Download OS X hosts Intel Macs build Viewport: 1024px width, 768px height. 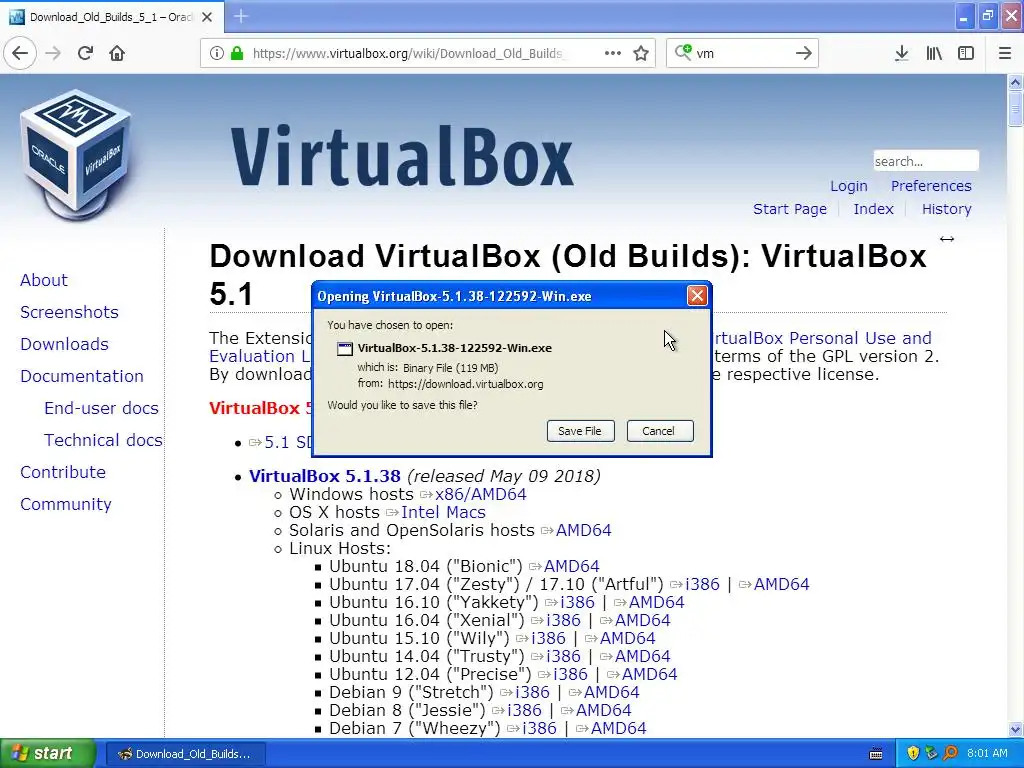pyautogui.click(x=443, y=513)
